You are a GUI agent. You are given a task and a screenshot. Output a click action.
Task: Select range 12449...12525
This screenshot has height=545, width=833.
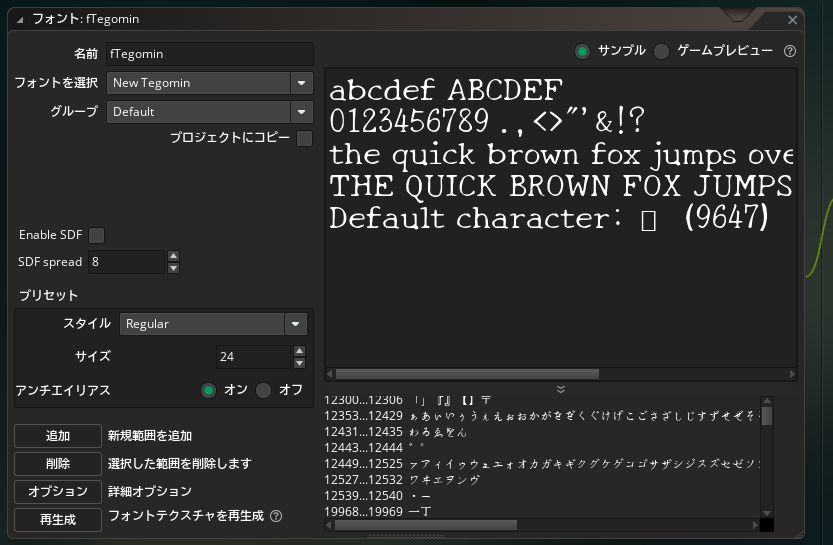tap(541, 464)
